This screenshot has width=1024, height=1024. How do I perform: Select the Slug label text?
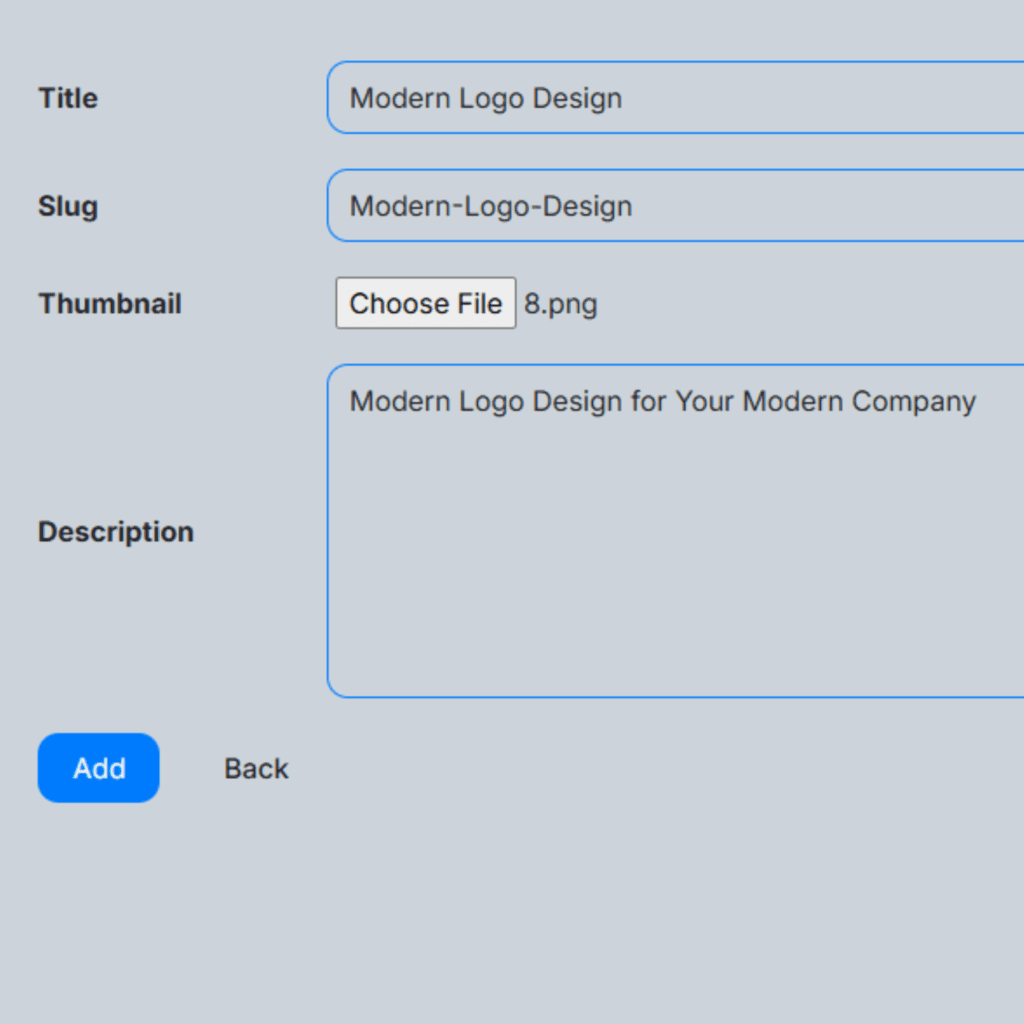click(x=68, y=206)
